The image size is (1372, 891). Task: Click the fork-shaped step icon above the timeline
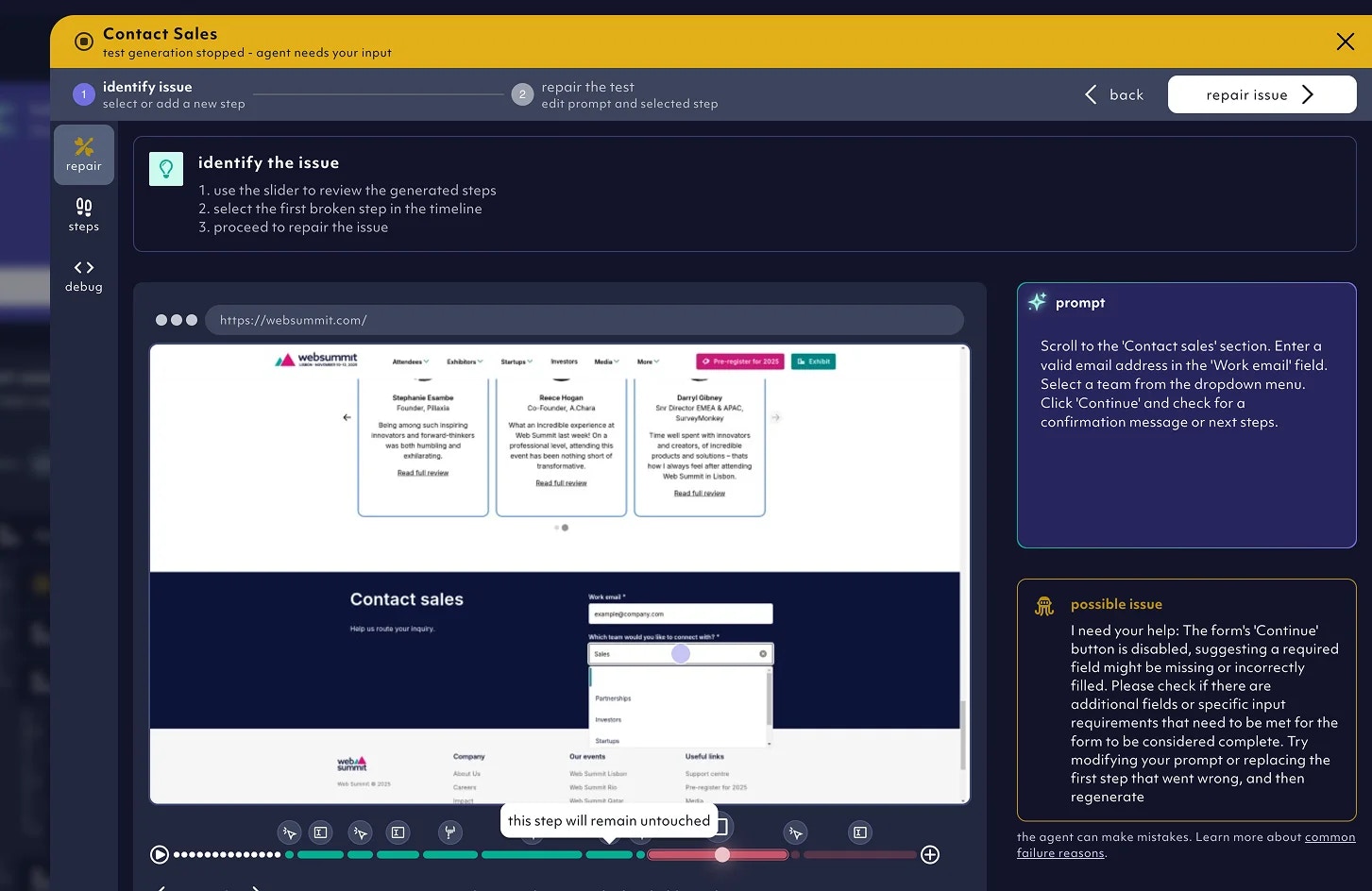click(450, 832)
